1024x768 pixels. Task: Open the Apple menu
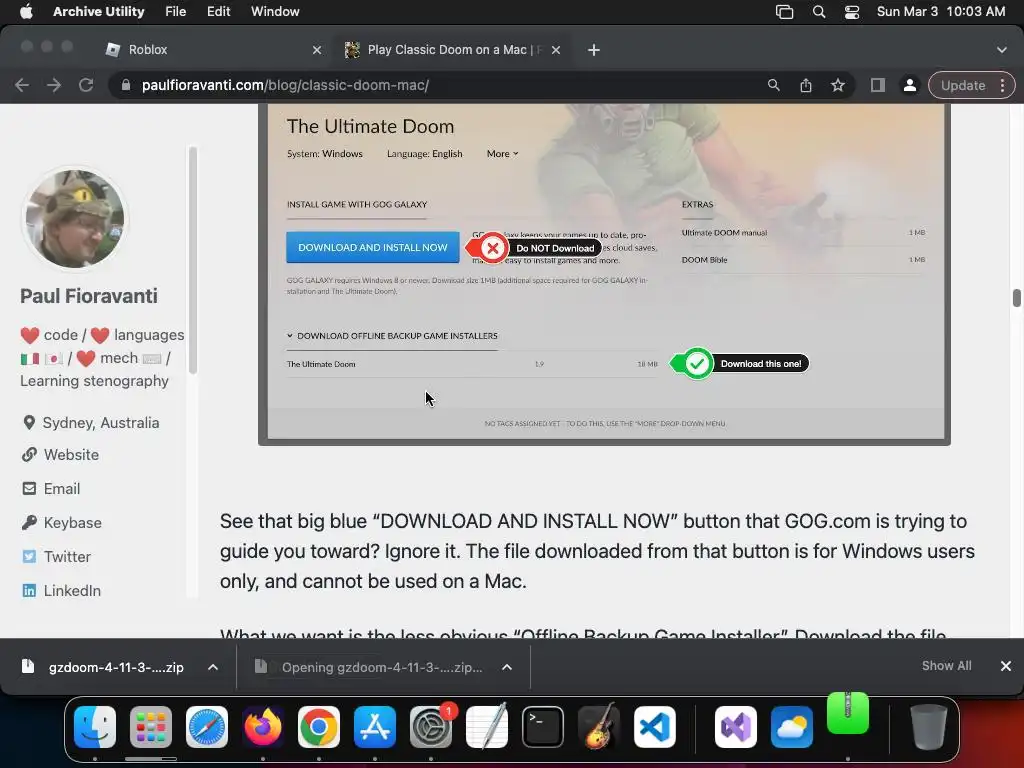26,11
